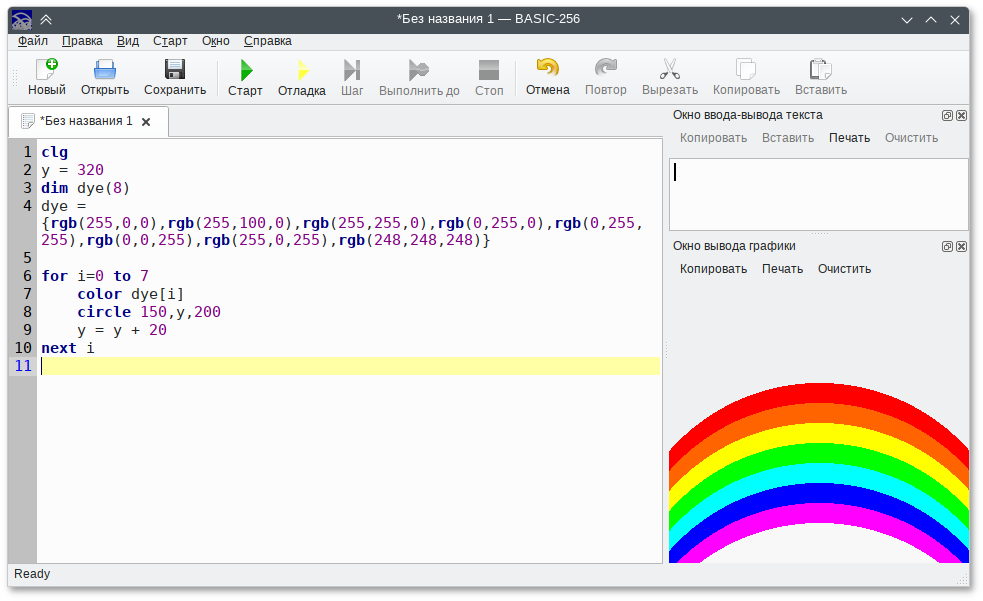Screen dimensions: 983x601
Task: Open the Файл menu
Action: pos(33,41)
